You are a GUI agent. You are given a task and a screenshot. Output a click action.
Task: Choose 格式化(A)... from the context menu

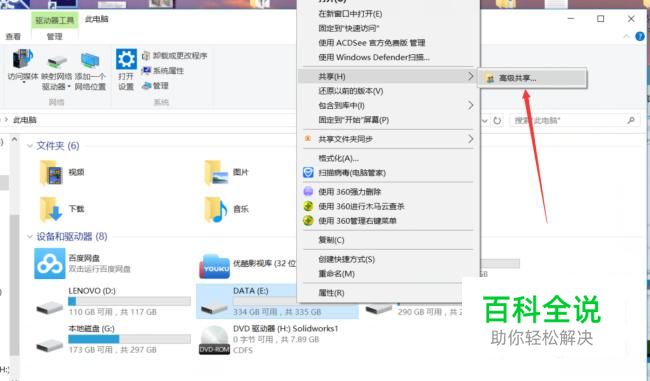[338, 158]
